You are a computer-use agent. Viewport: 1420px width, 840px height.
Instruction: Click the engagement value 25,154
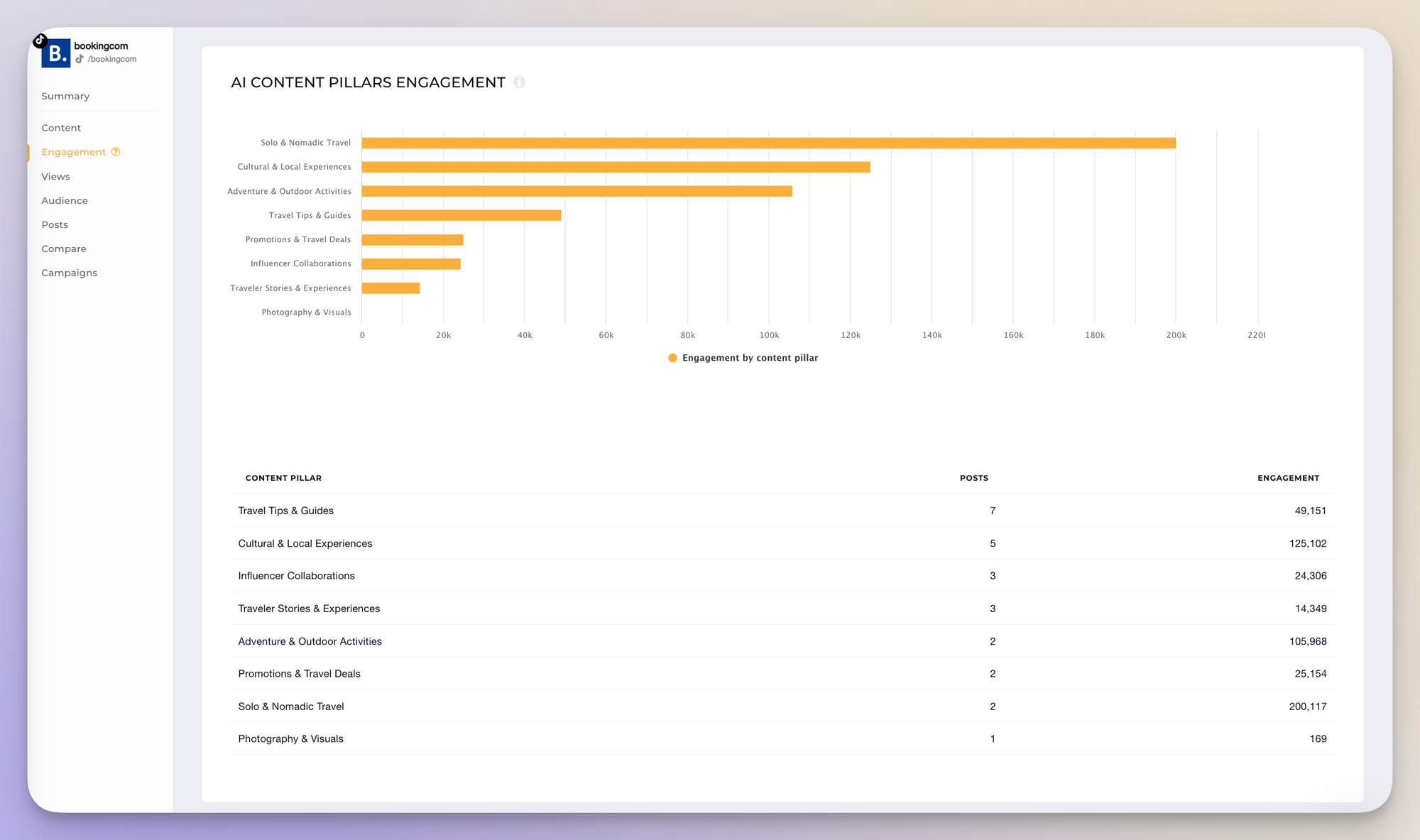coord(1311,674)
